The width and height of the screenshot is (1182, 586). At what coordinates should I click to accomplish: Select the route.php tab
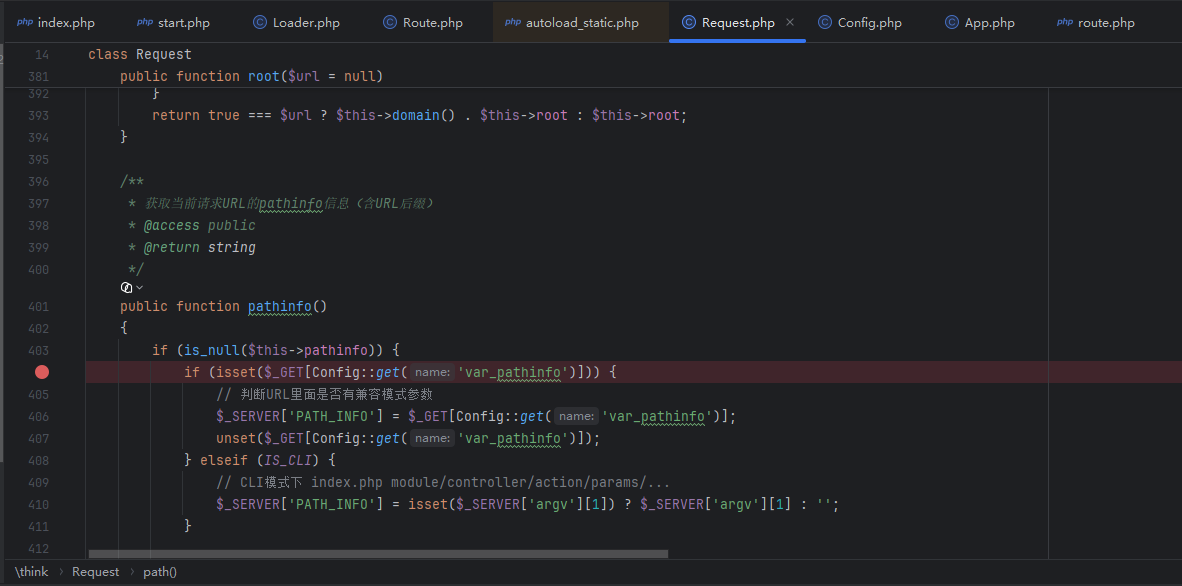pos(1097,23)
